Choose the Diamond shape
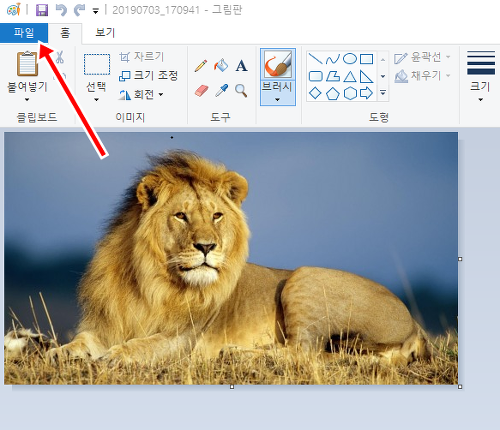Screen dimensions: 500x430 pos(315,93)
